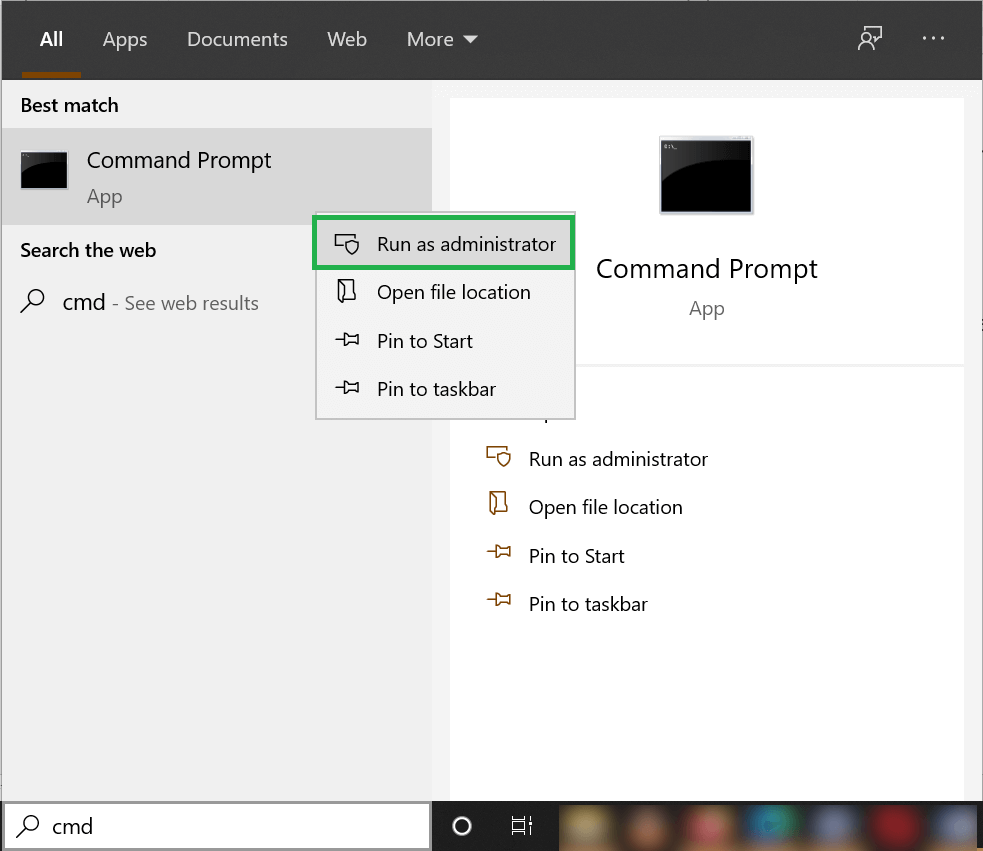The image size is (983, 851).
Task: Expand the More dropdown filter
Action: pos(442,40)
